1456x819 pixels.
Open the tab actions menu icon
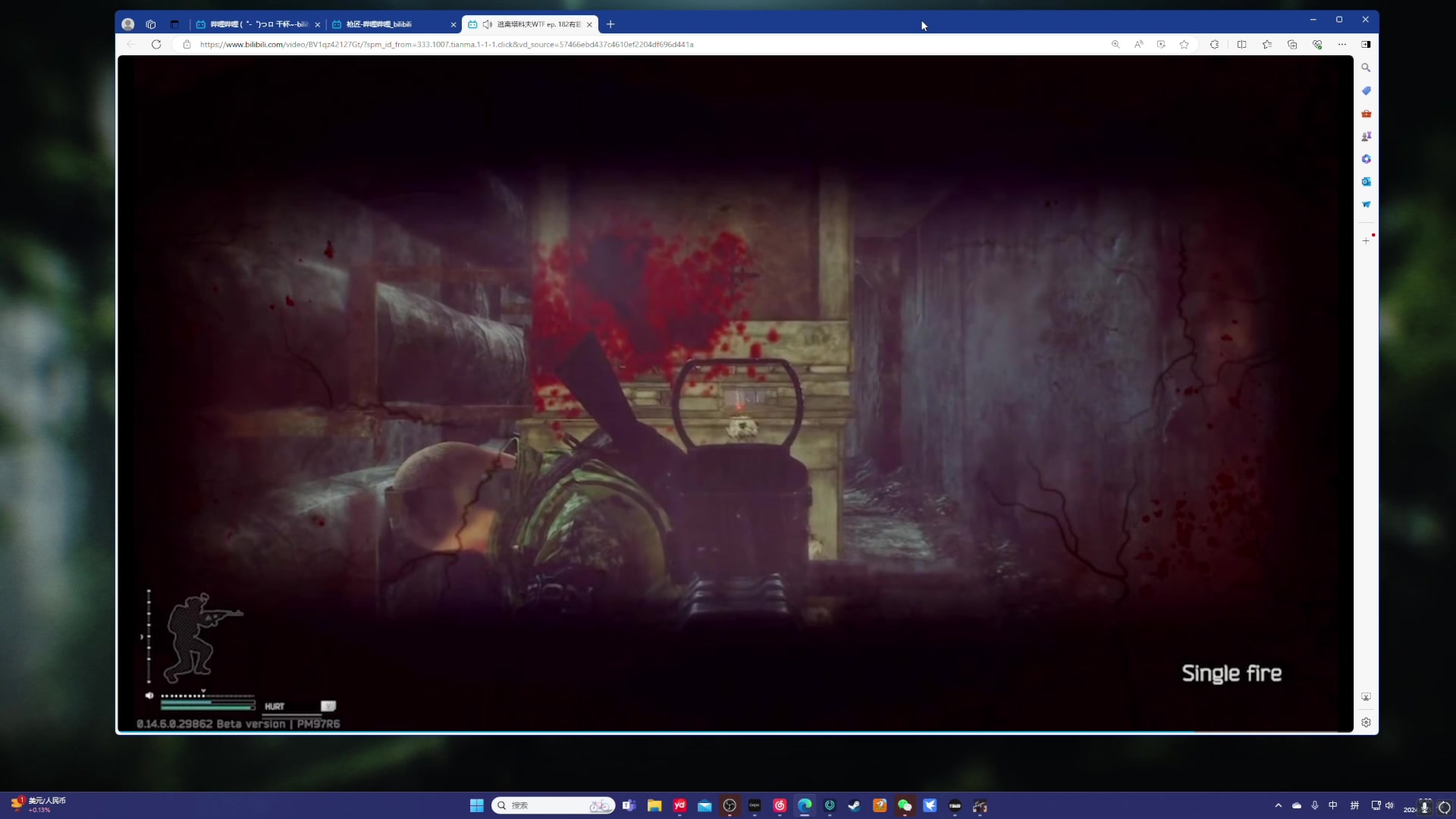pos(174,24)
